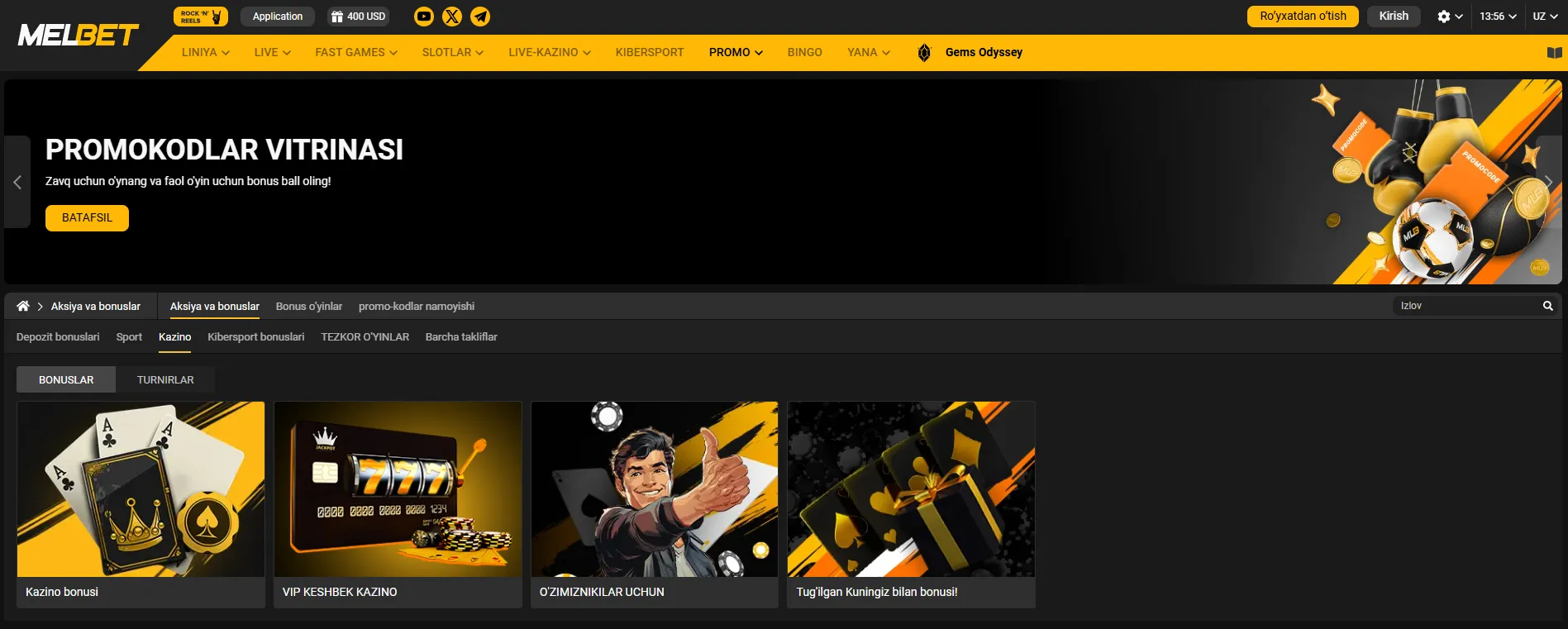
Task: Open the SLOTLAR menu
Action: [452, 52]
